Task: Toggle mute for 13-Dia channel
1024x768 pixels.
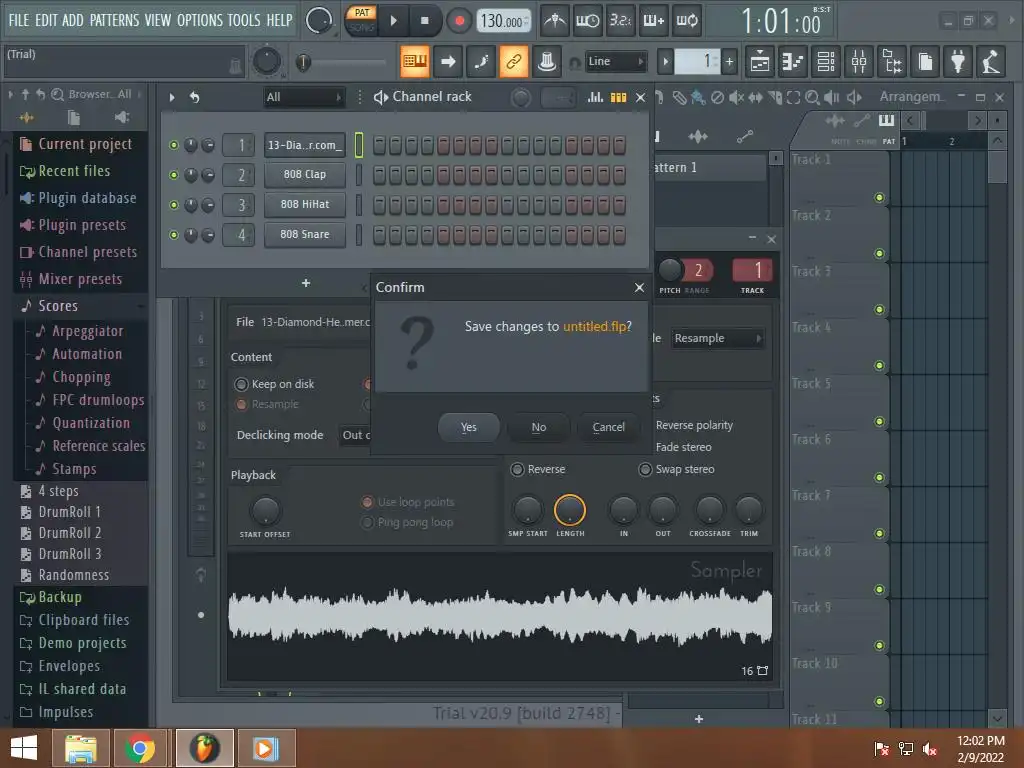Action: click(174, 145)
